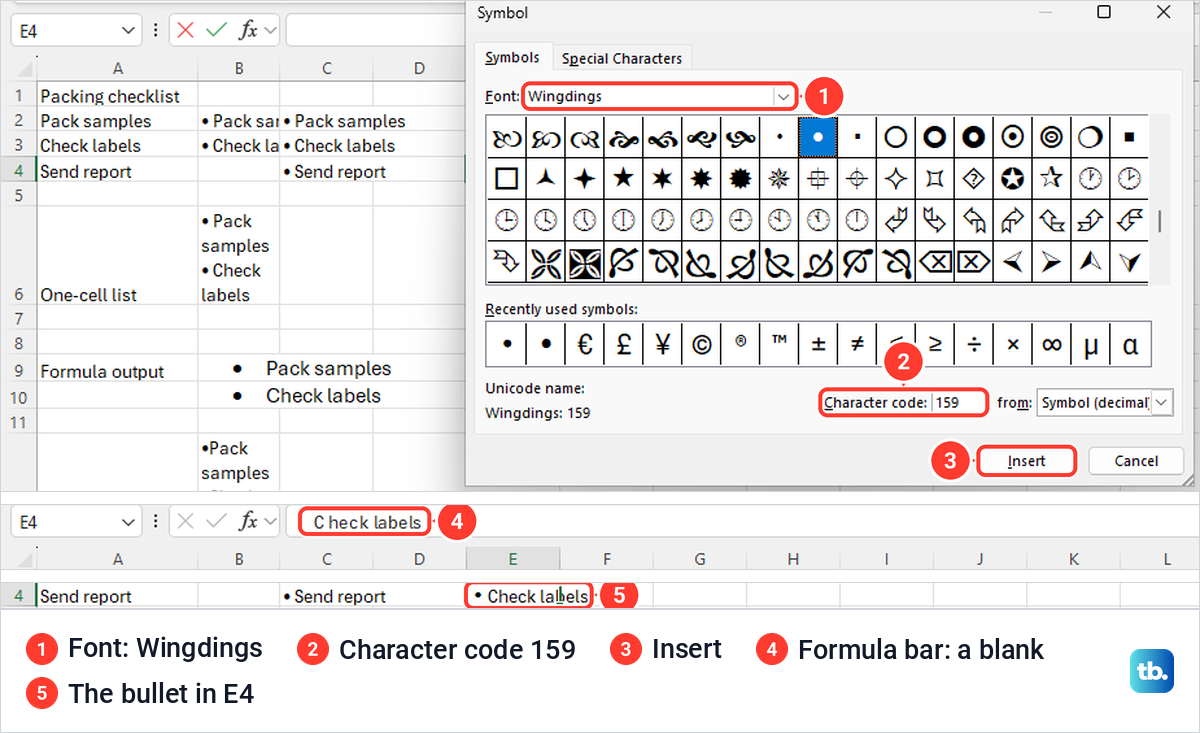Pick the pound sign in recently used symbols
This screenshot has width=1200, height=733.
tap(624, 343)
